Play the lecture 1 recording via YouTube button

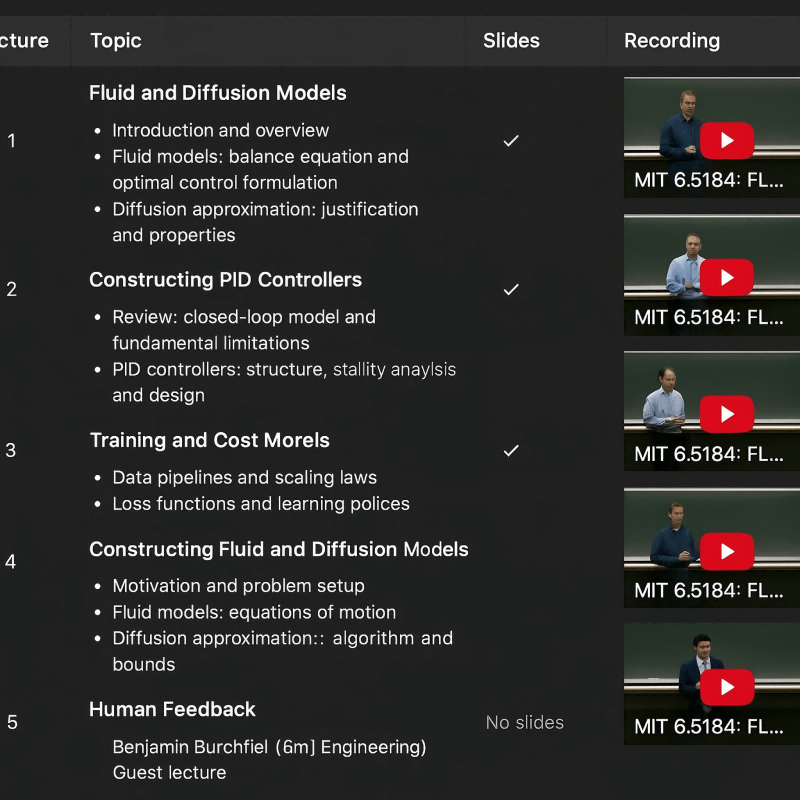pos(726,141)
